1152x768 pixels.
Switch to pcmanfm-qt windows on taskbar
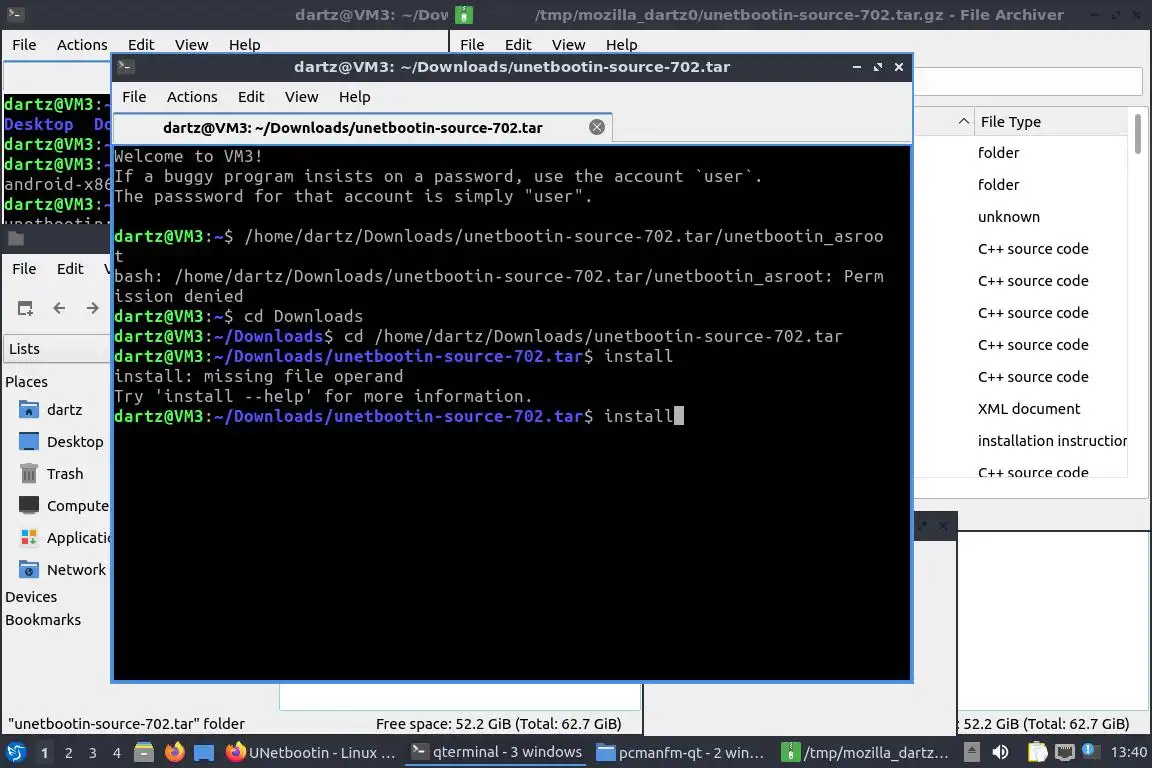click(x=680, y=753)
